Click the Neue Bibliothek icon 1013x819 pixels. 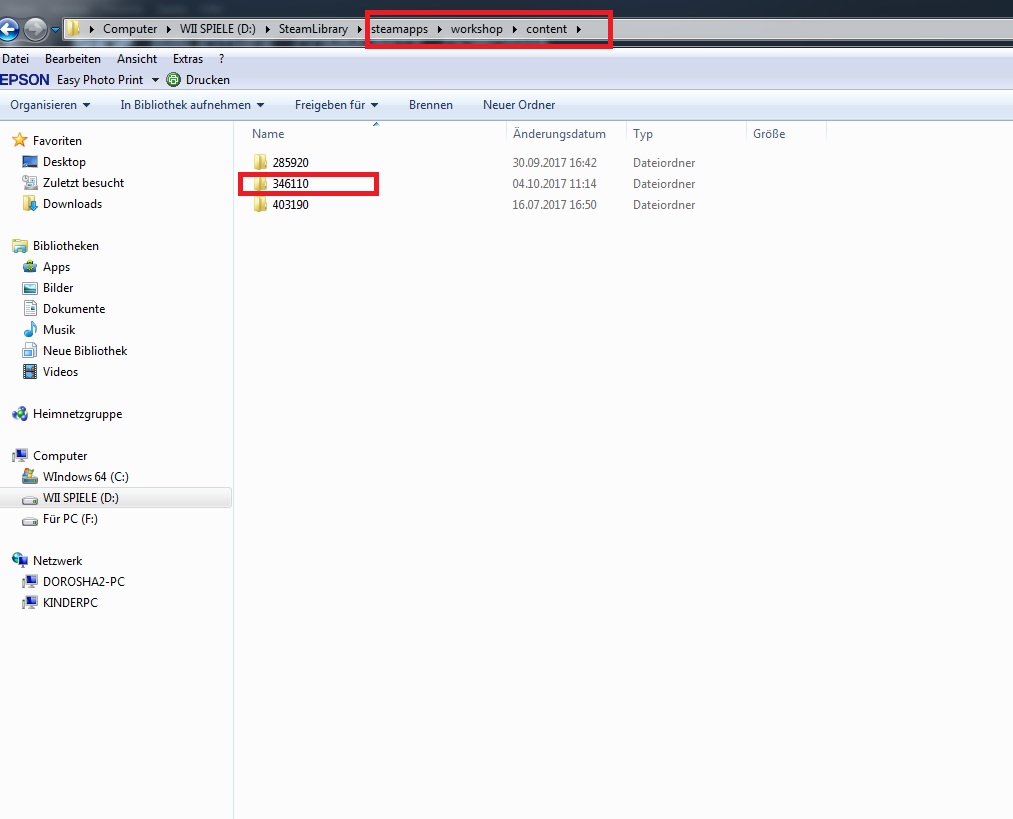(30, 350)
